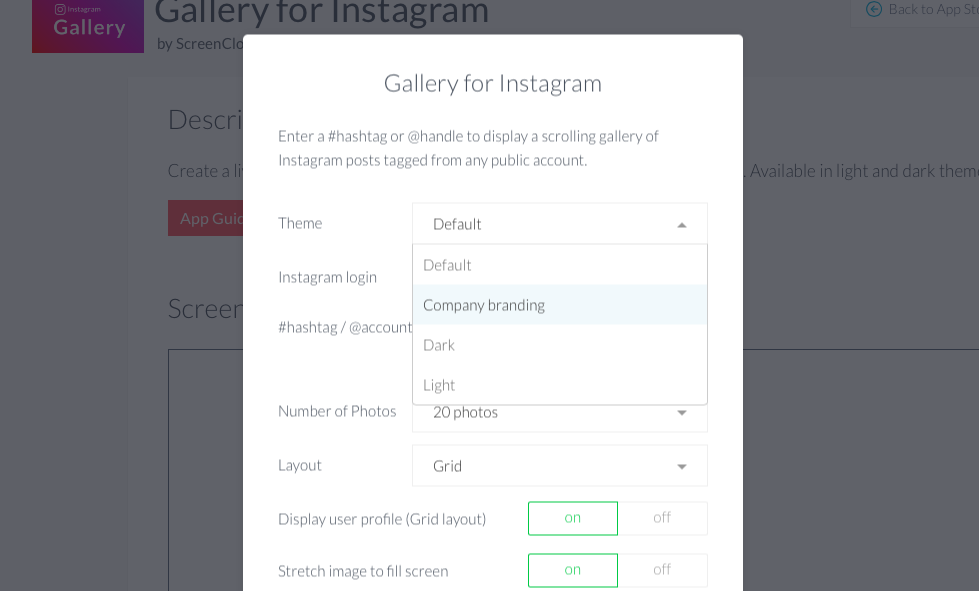Image resolution: width=979 pixels, height=591 pixels.
Task: Click the back arrow circle icon
Action: point(874,9)
